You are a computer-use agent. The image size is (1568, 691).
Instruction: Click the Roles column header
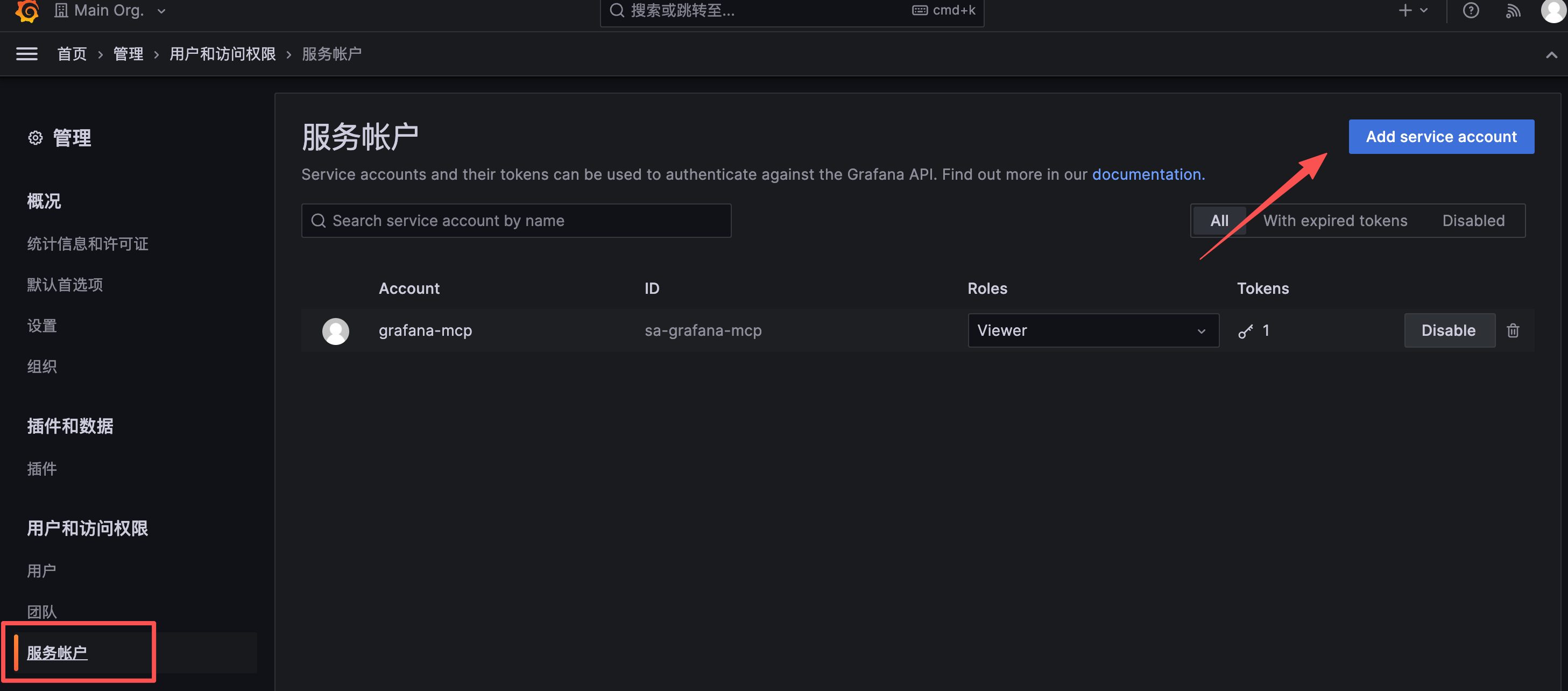pyautogui.click(x=987, y=288)
